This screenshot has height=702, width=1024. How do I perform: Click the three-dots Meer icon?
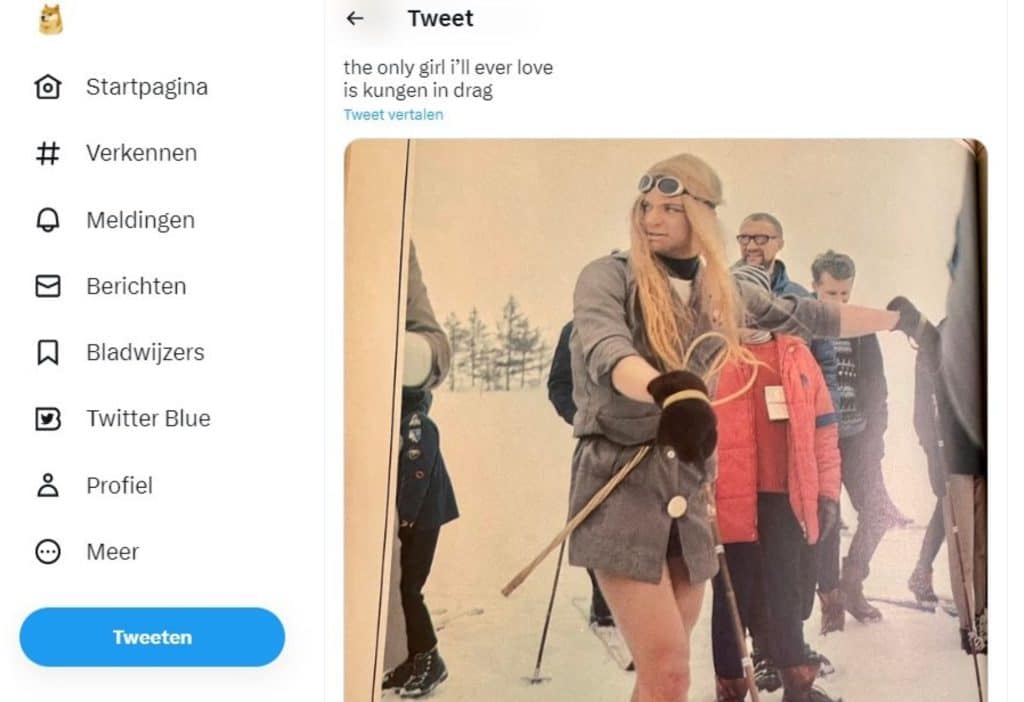(x=48, y=552)
